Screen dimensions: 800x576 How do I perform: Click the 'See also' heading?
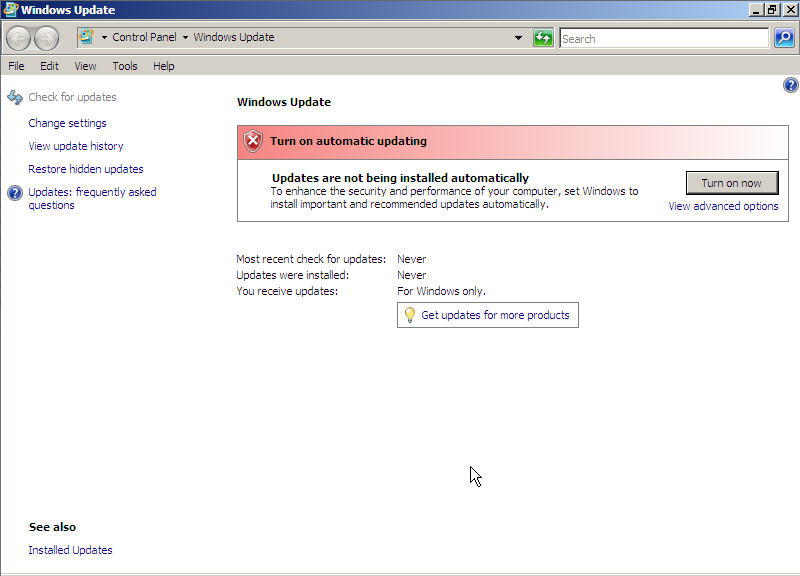53,527
